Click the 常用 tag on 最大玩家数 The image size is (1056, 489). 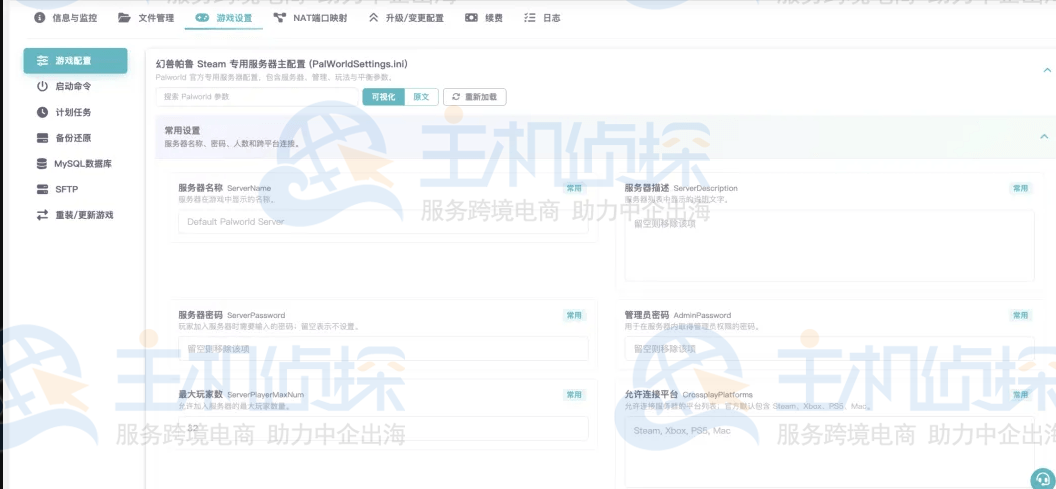pyautogui.click(x=574, y=395)
